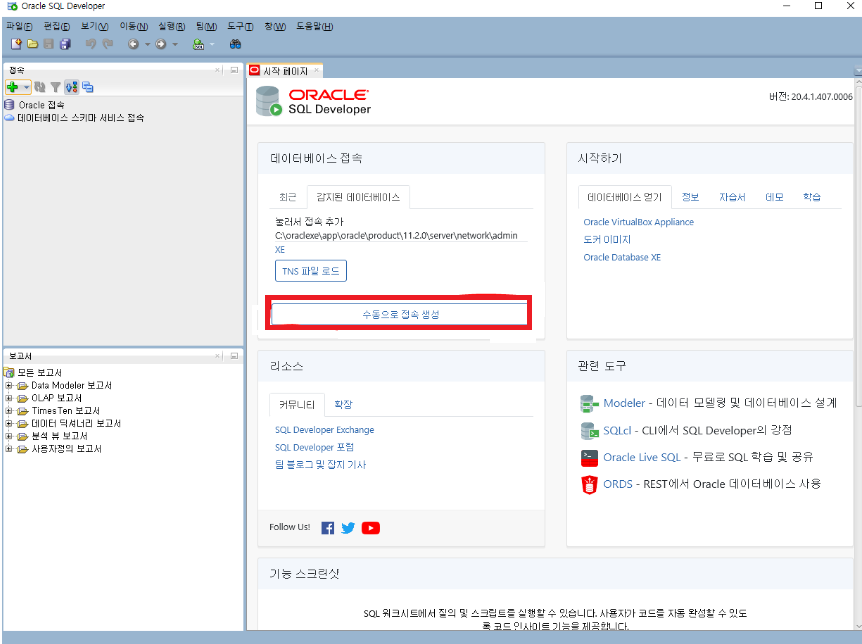Close the 시작 페이지 tab
The height and width of the screenshot is (644, 862).
(x=316, y=70)
